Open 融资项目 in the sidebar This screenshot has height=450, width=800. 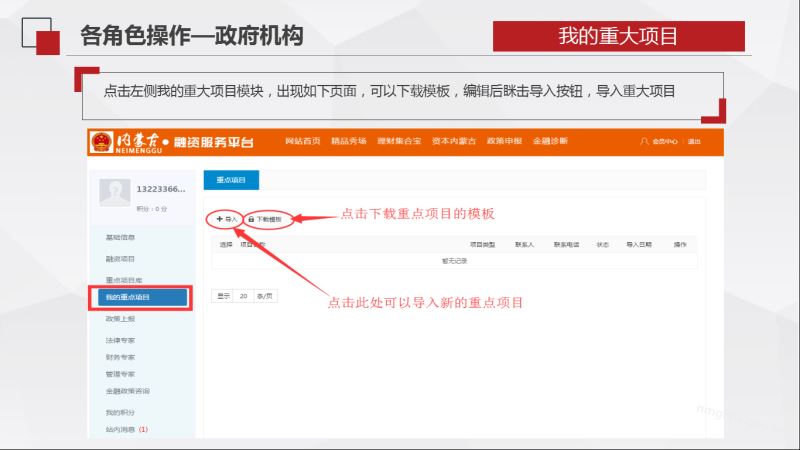[120, 257]
